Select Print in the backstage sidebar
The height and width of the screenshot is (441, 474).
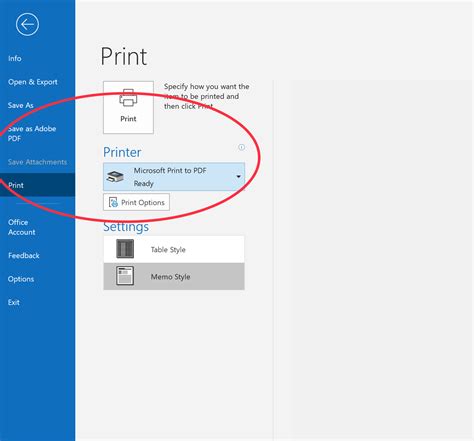37,185
